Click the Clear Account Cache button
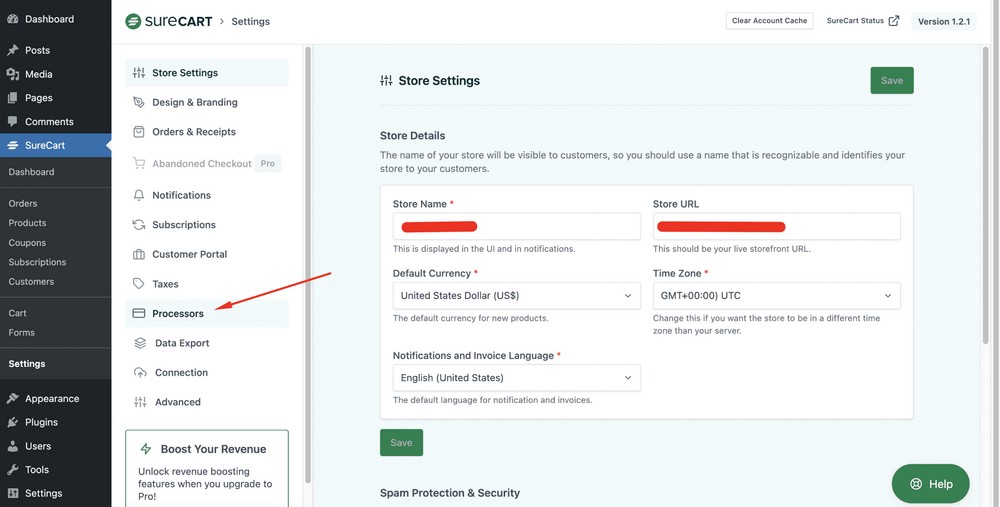 click(769, 21)
